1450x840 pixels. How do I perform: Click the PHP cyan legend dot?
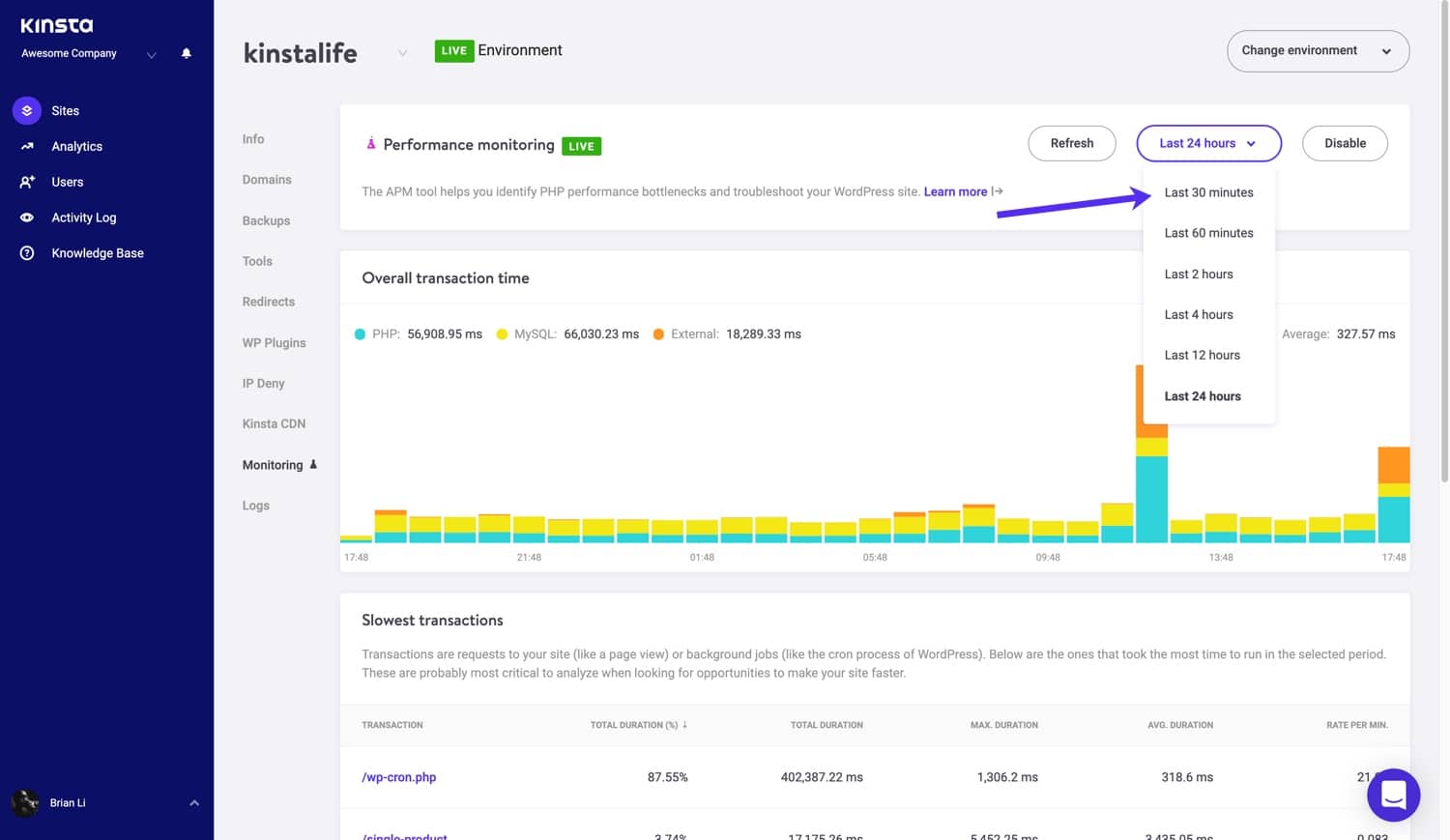point(360,334)
